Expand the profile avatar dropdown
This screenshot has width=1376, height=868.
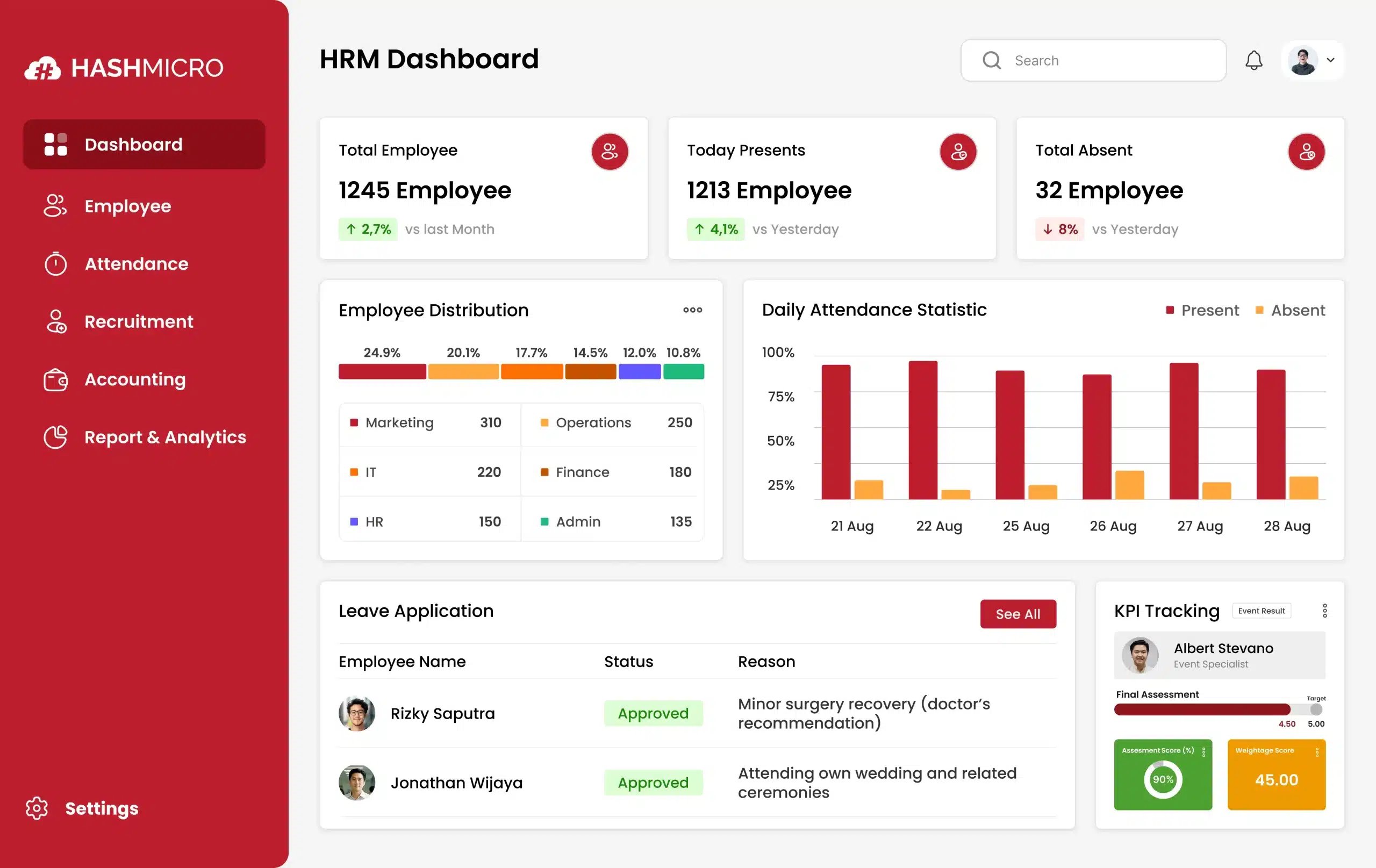[1331, 60]
